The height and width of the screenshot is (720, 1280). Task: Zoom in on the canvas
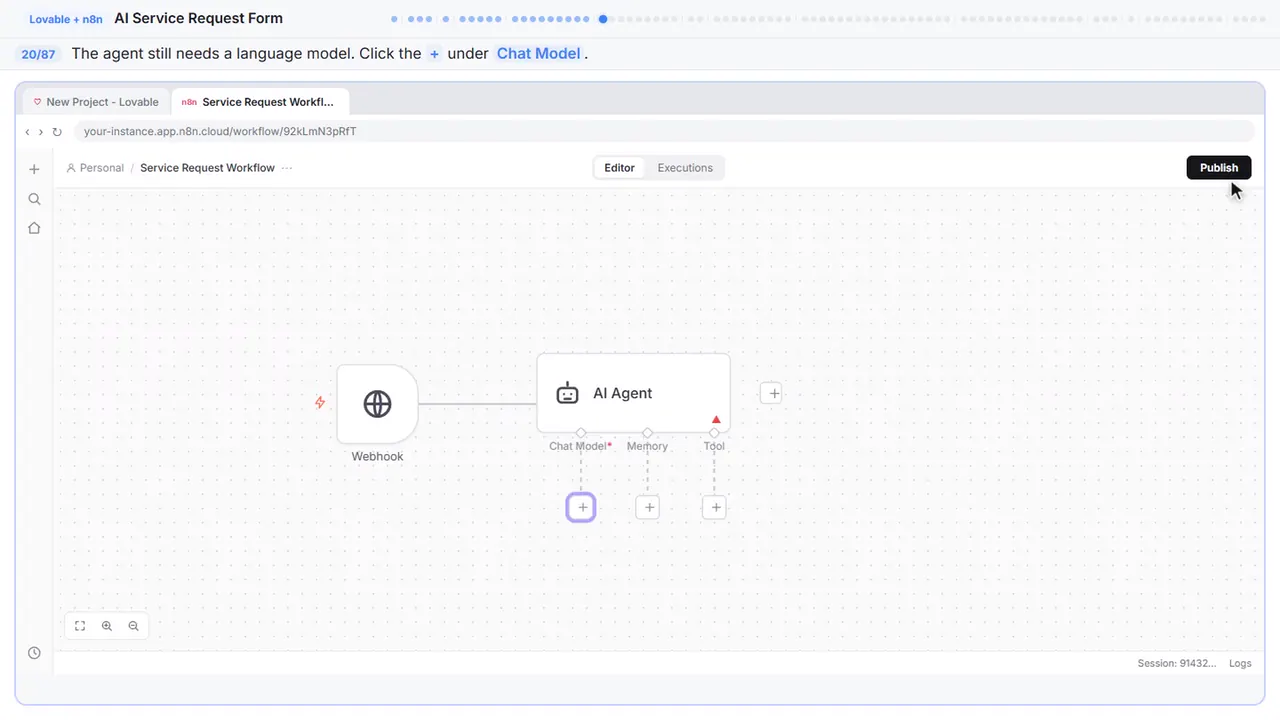(107, 626)
